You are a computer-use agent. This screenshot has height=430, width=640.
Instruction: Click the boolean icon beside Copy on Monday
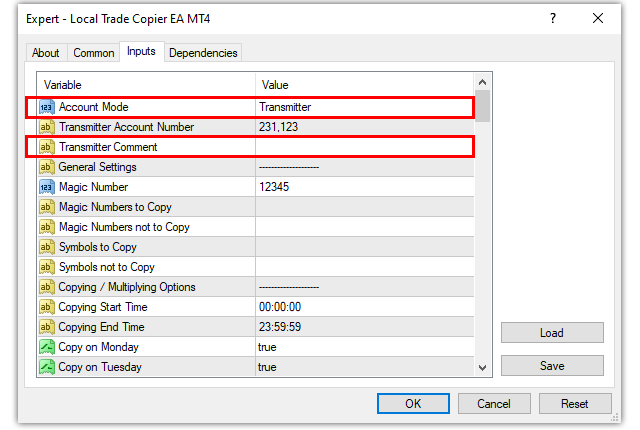[x=46, y=347]
